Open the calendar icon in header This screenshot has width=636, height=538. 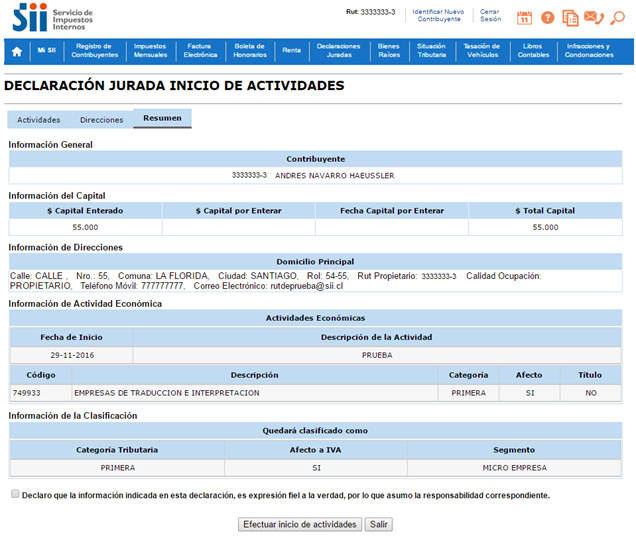click(524, 17)
